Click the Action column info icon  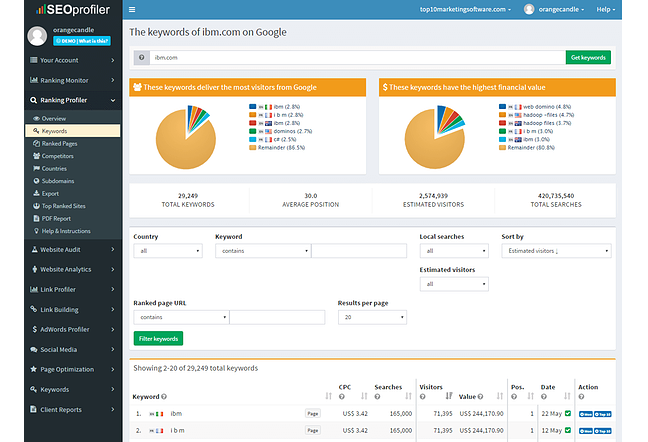pos(581,397)
